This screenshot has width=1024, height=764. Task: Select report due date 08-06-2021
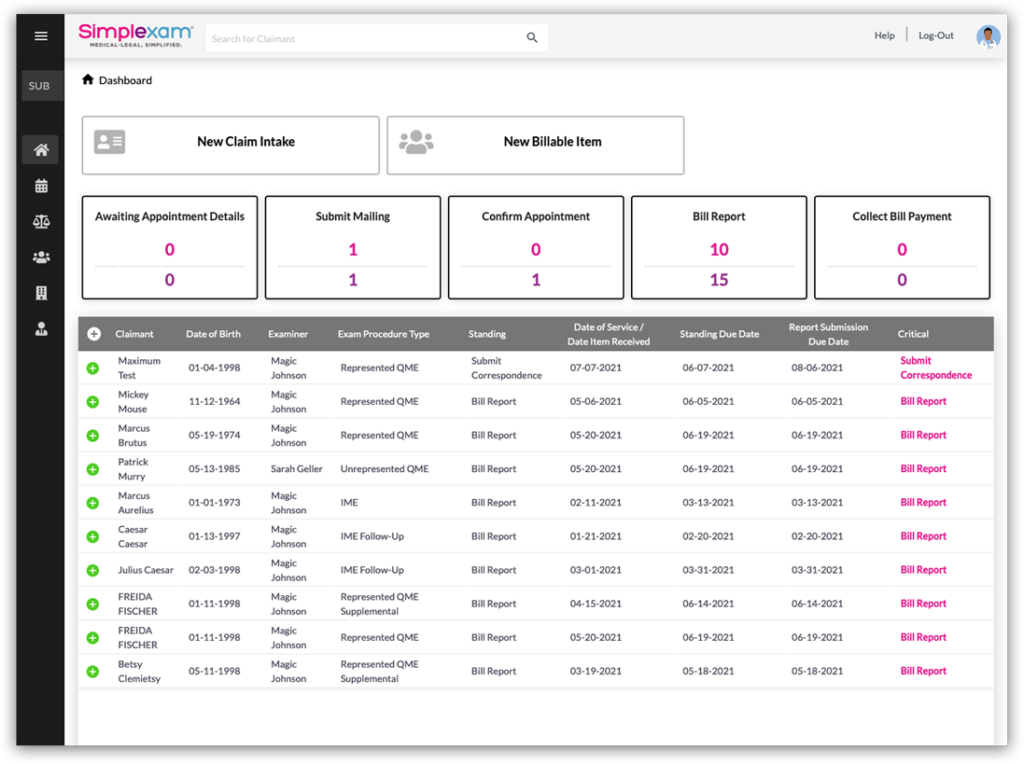pos(817,368)
